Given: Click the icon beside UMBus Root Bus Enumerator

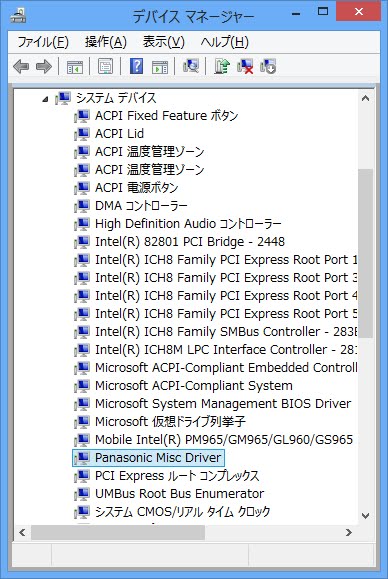Looking at the screenshot, I should click(82, 494).
